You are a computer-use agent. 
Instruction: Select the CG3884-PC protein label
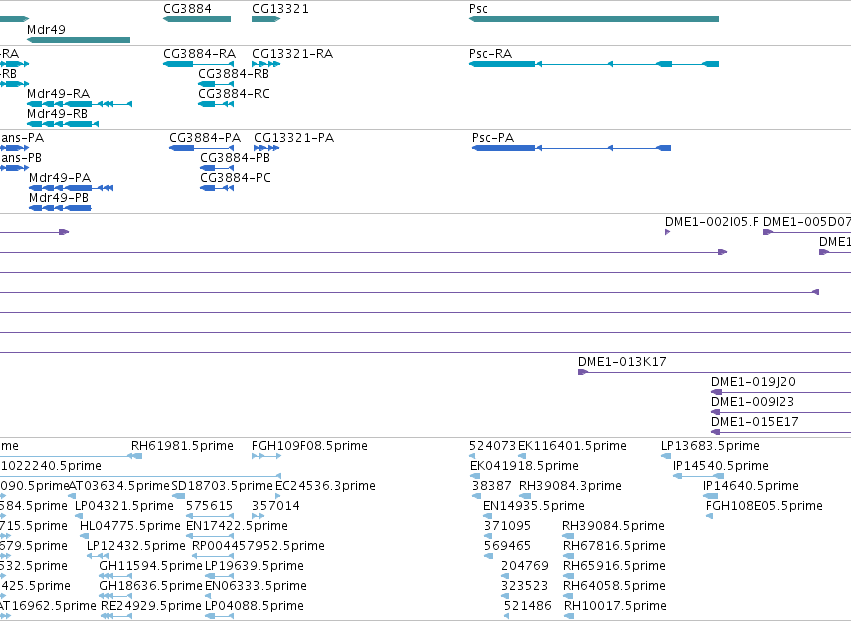pos(235,178)
